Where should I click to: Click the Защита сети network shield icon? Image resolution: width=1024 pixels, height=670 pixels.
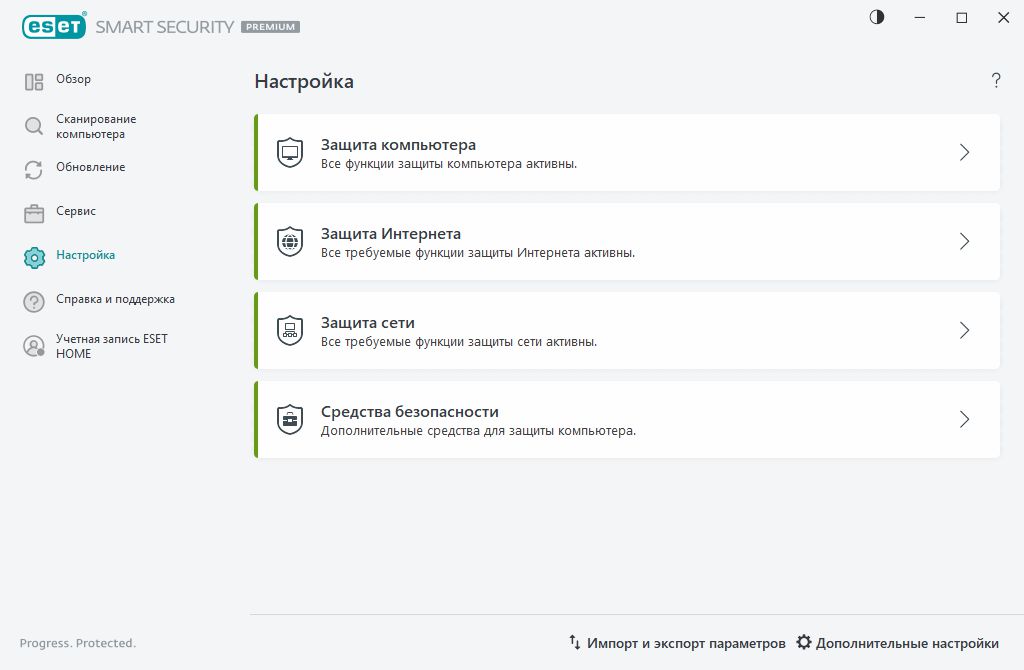tap(290, 330)
